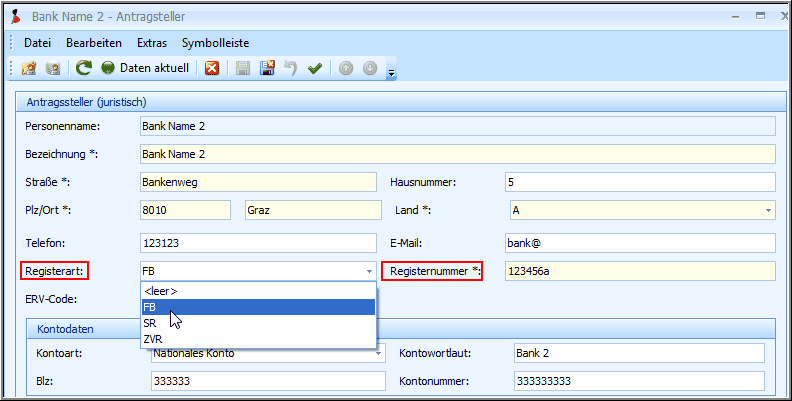Click the undo arrow toolbar icon
792x401 pixels.
point(291,68)
